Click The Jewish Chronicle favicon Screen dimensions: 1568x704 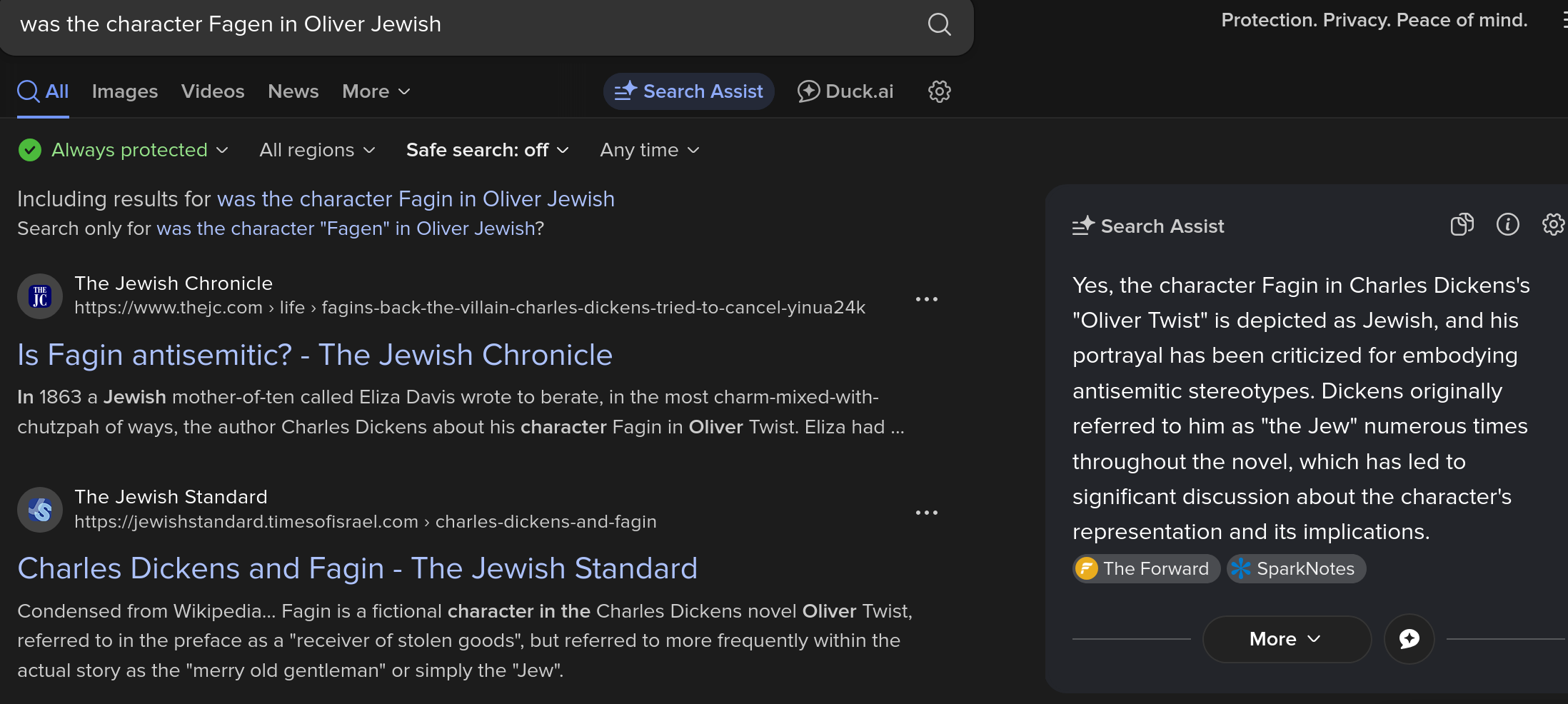40,296
